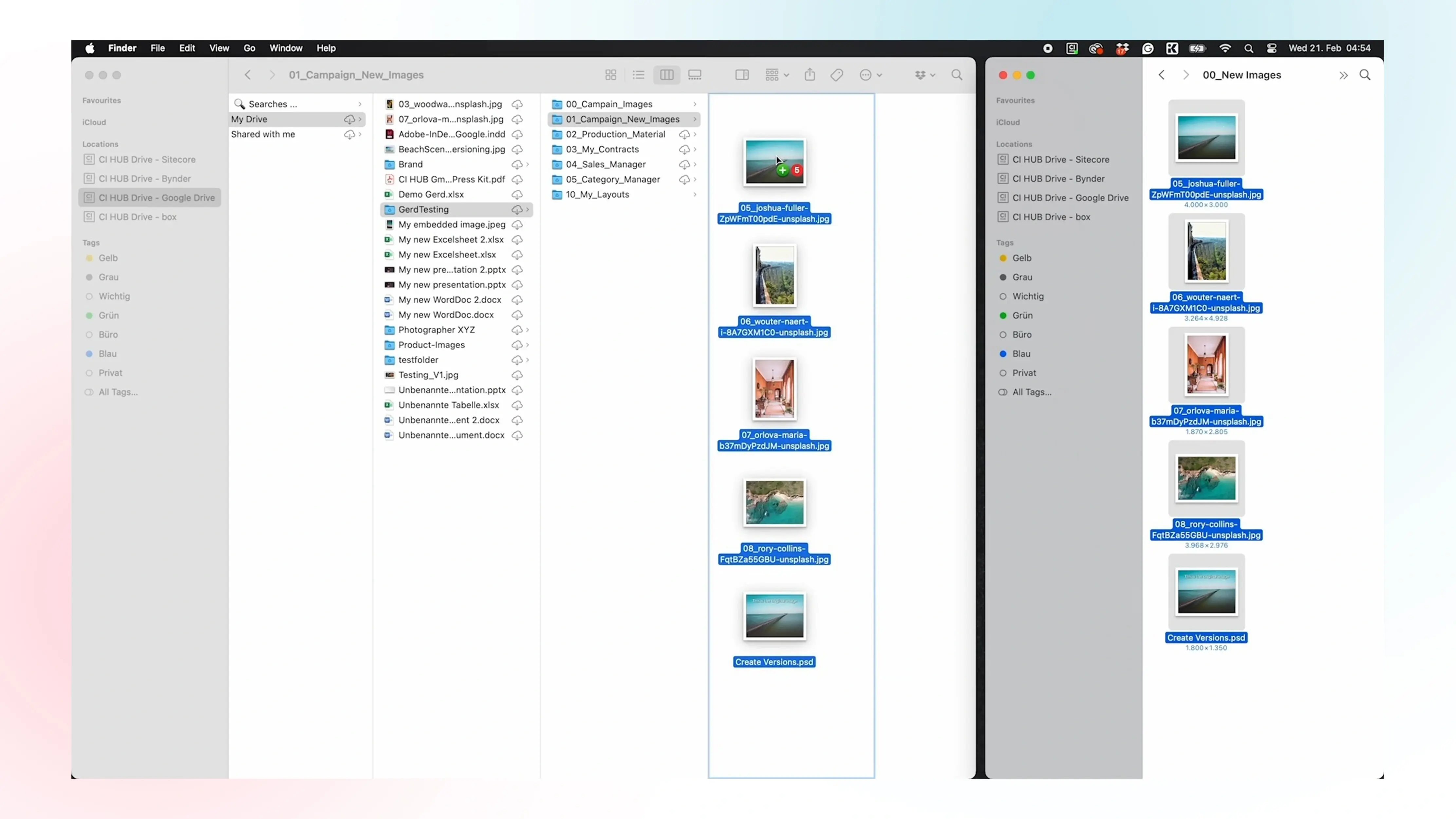1456x819 pixels.
Task: Select 06_wouter-naert thumbnail in the left window
Action: coord(775,276)
